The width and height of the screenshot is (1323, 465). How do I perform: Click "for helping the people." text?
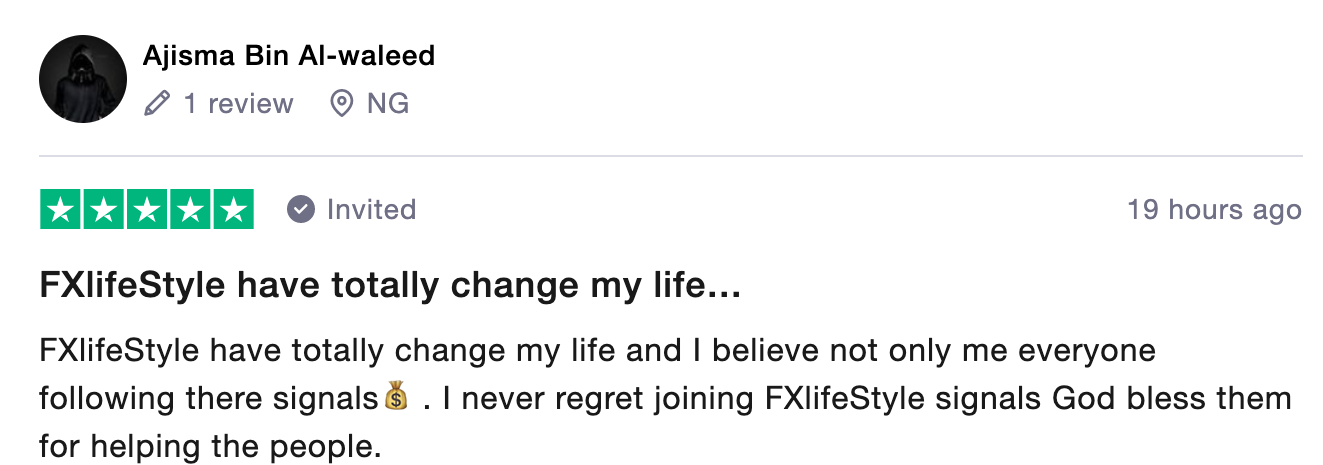point(211,445)
